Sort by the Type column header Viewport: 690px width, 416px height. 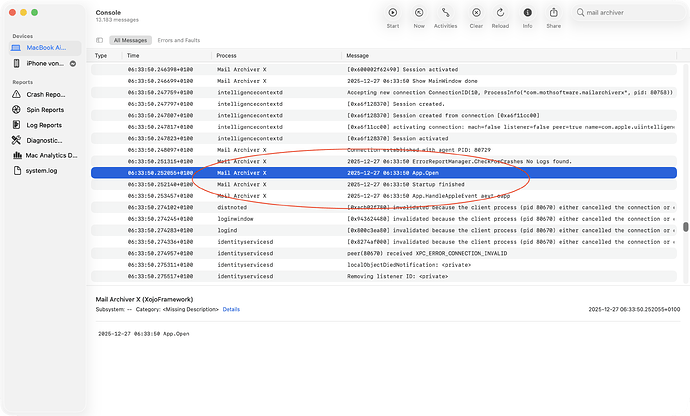pyautogui.click(x=101, y=55)
